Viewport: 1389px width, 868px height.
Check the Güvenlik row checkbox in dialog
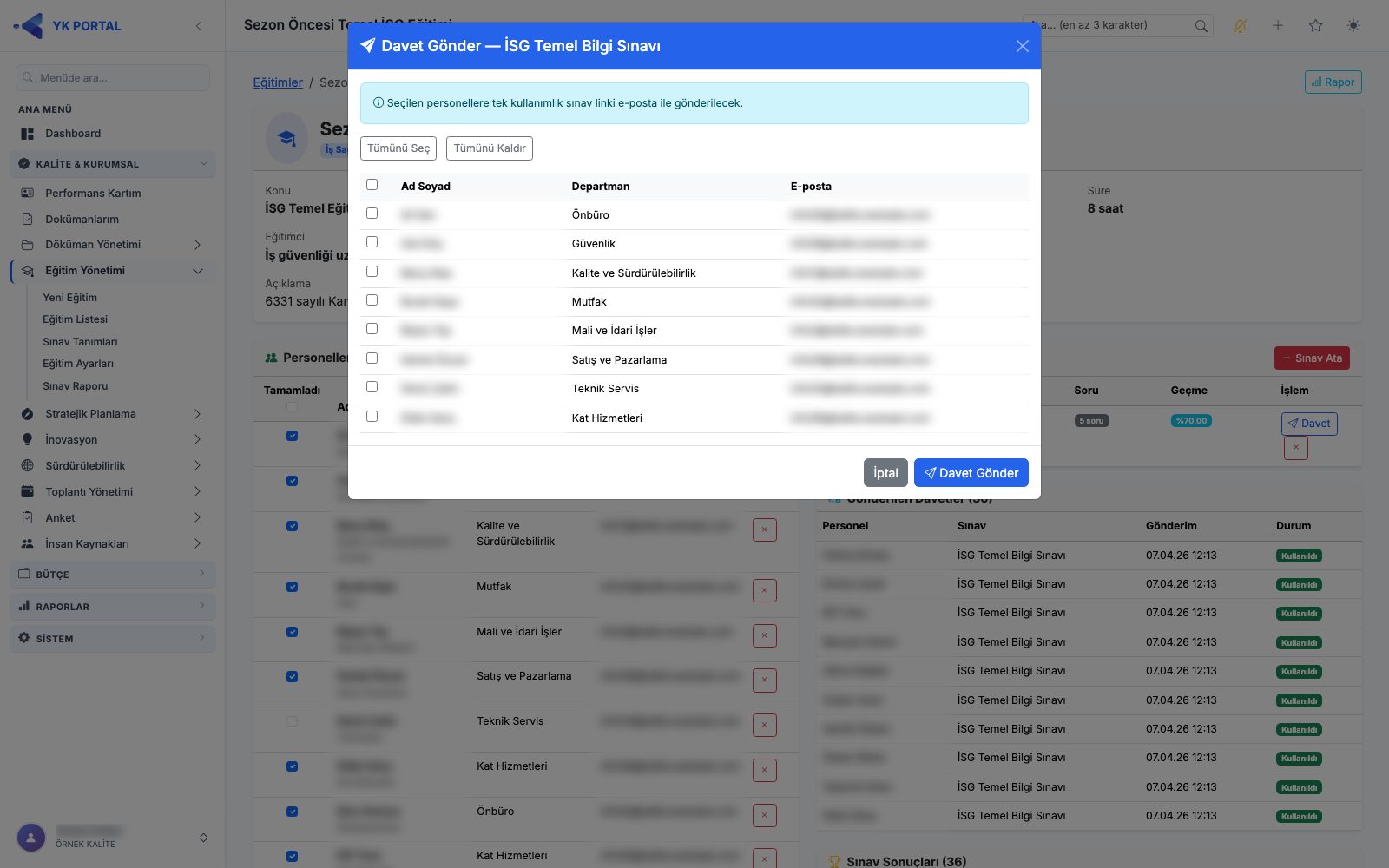[x=372, y=242]
